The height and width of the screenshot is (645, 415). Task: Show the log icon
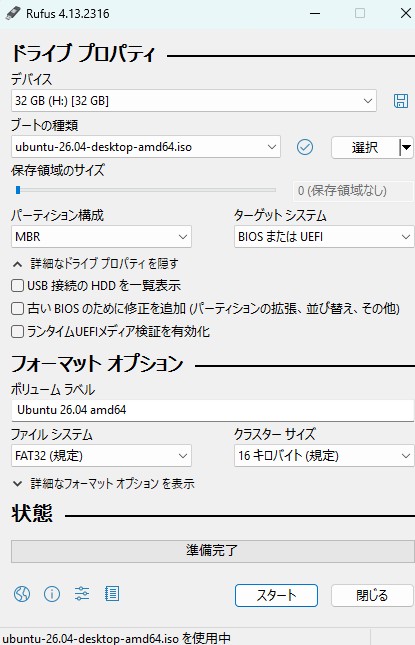(112, 594)
